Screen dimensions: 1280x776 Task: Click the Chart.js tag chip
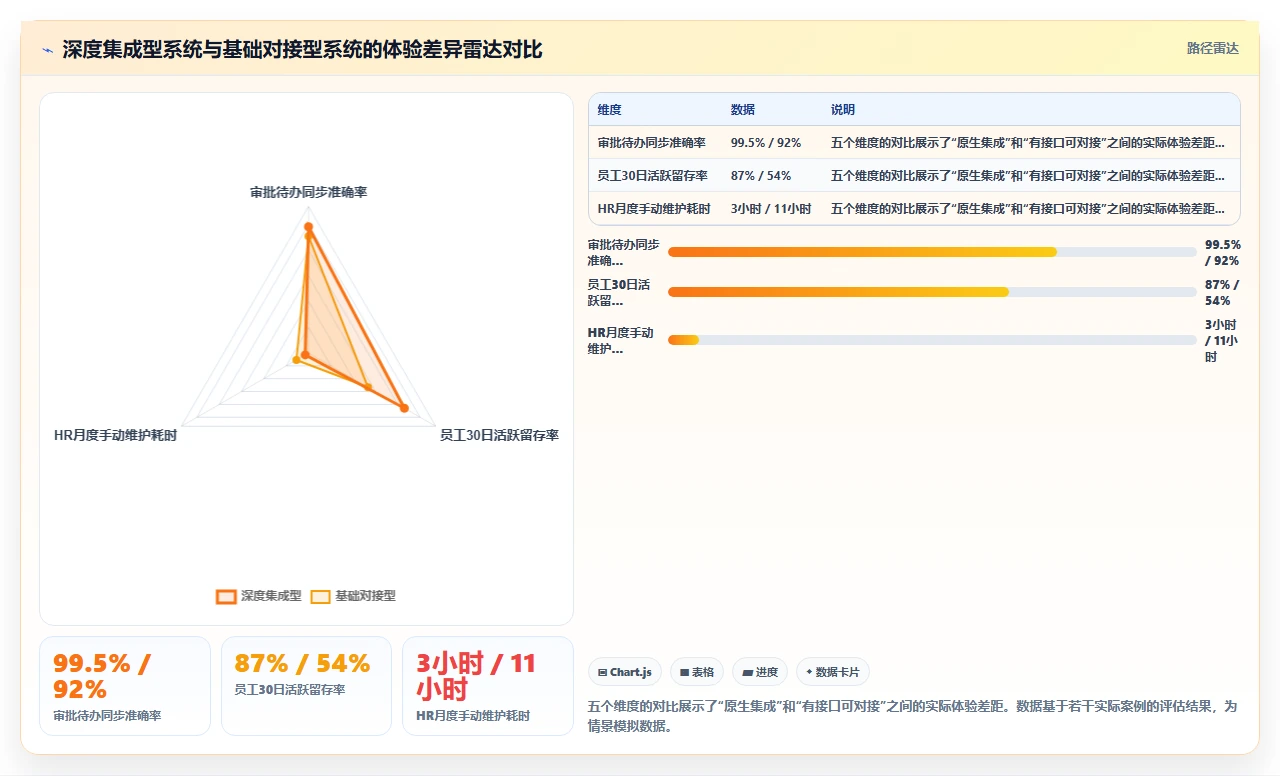tap(625, 672)
